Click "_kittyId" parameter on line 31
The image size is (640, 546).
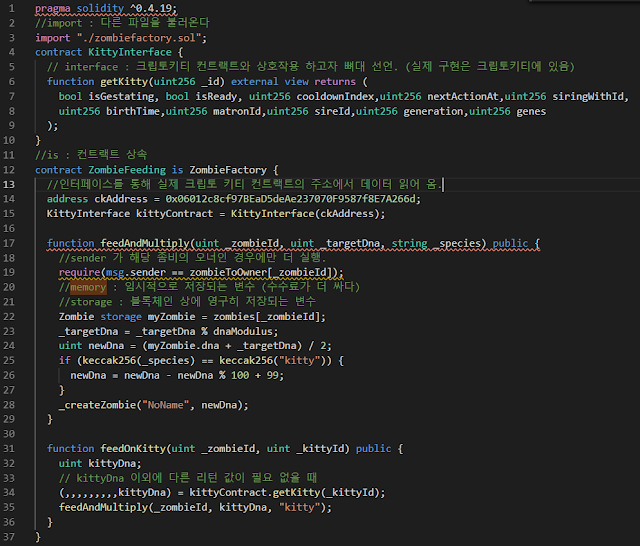pos(320,448)
